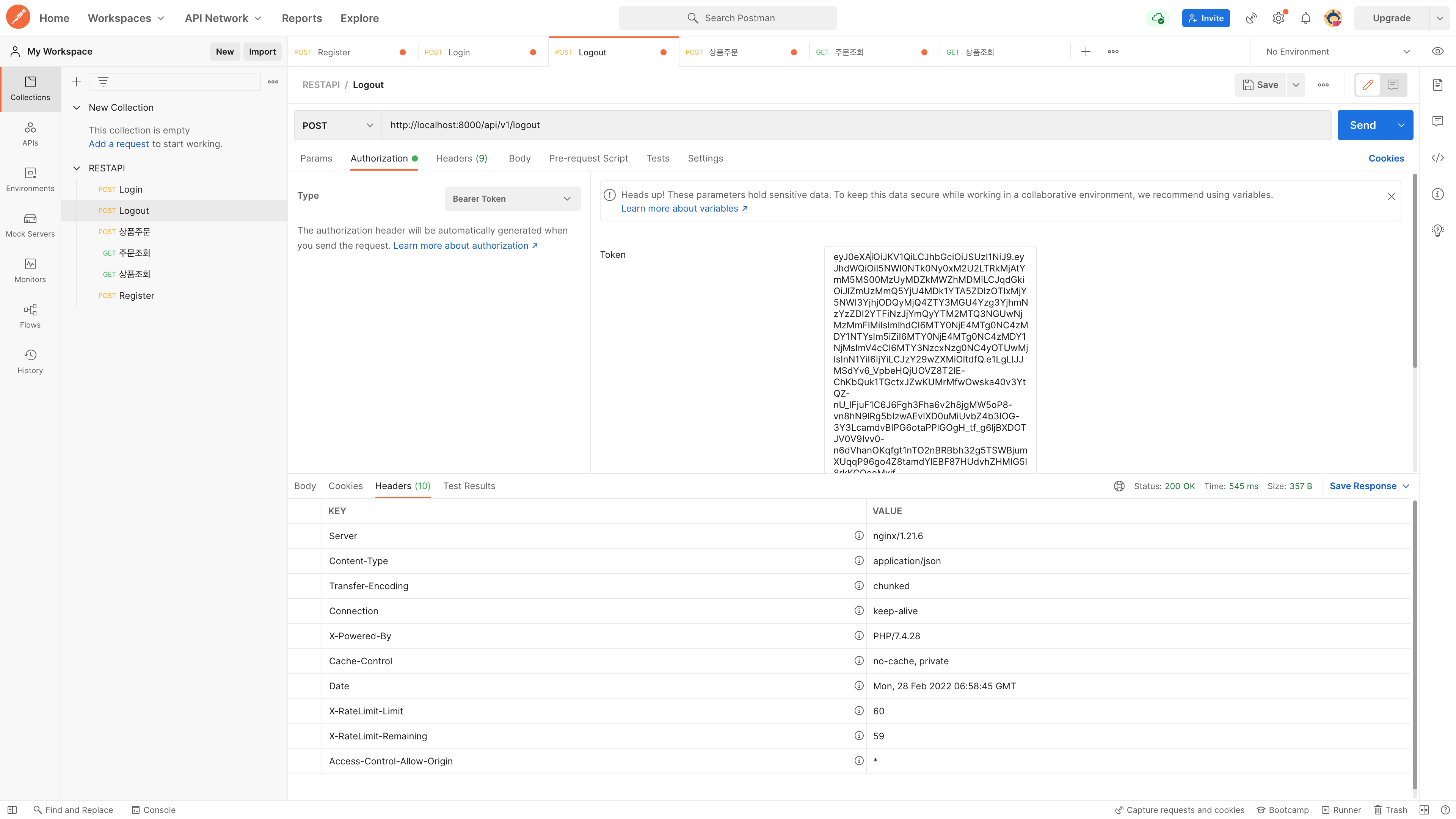The image size is (1456, 819).
Task: Open the Mock Servers sidebar panel
Action: point(30,224)
